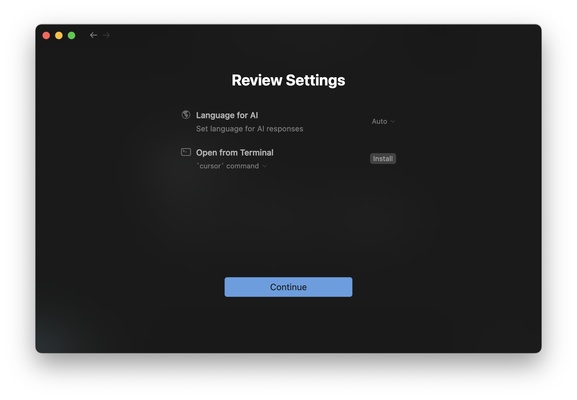Screen dimensions: 577x400
Task: Click the Continue button
Action: [288, 287]
